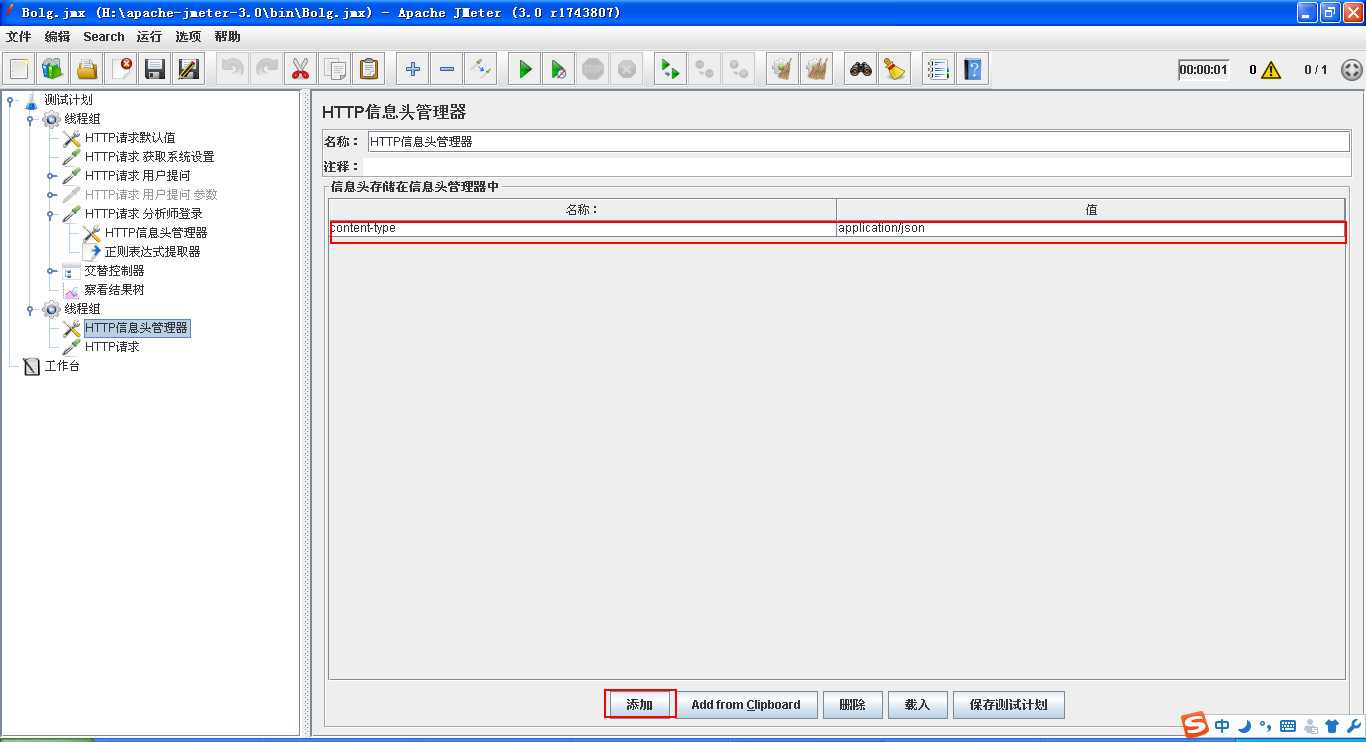Close the test plan with red-X page icon
The width and height of the screenshot is (1366, 742).
121,69
